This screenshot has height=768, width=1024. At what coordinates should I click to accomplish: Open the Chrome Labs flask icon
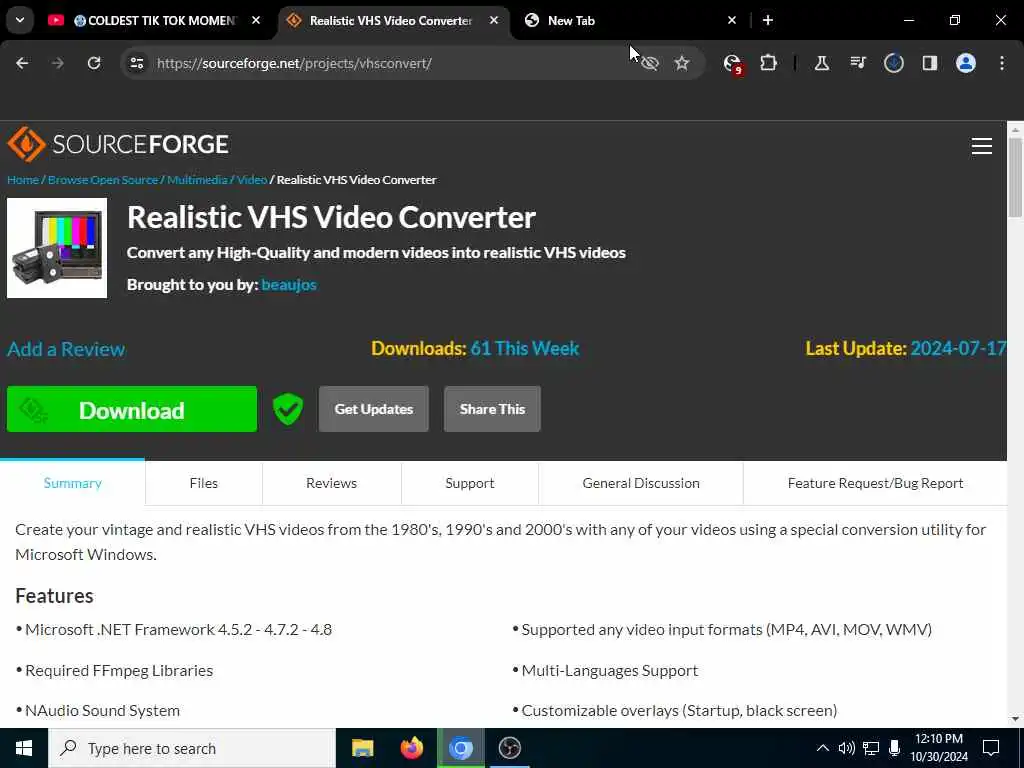tap(822, 63)
